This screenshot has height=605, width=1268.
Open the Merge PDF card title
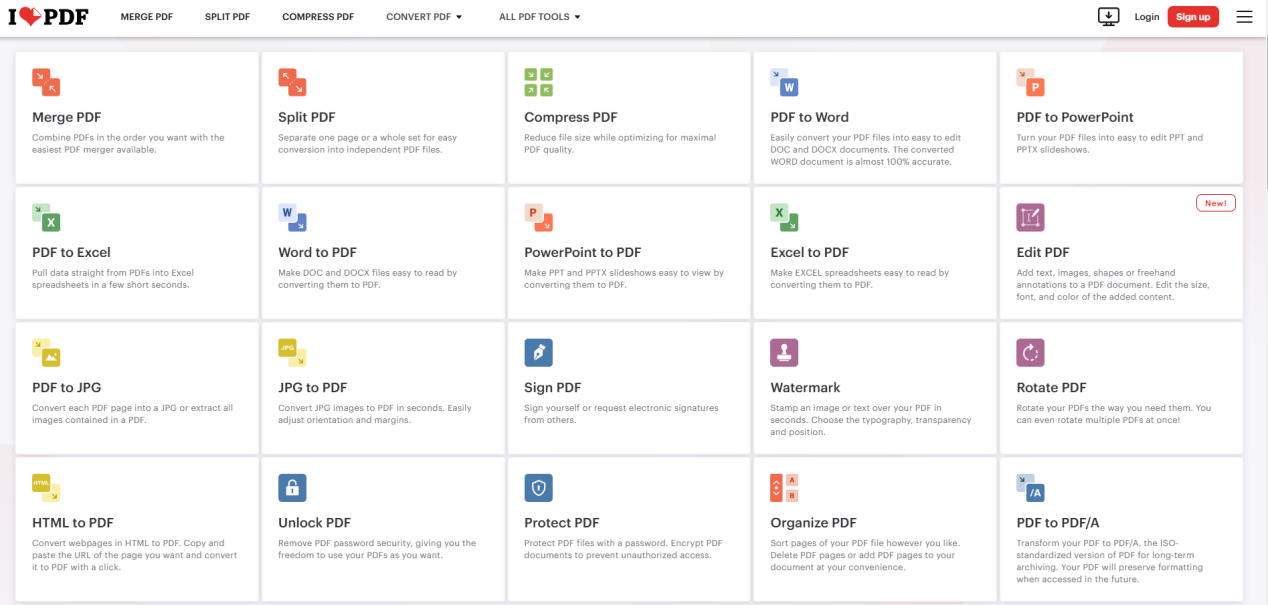[x=67, y=117]
